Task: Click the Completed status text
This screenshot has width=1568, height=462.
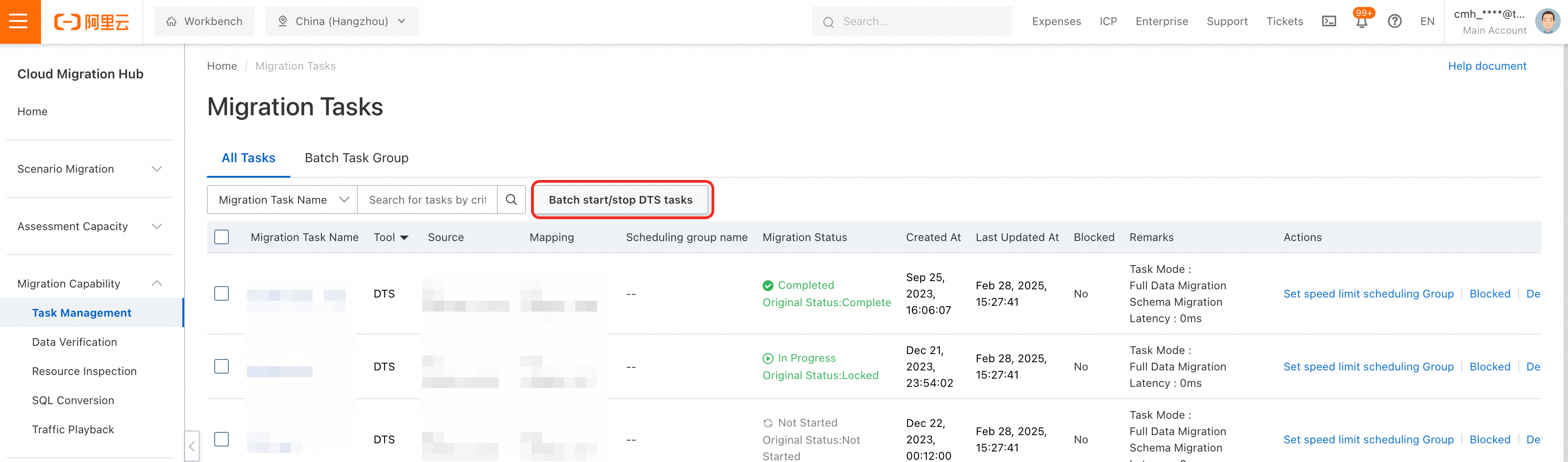Action: click(806, 285)
